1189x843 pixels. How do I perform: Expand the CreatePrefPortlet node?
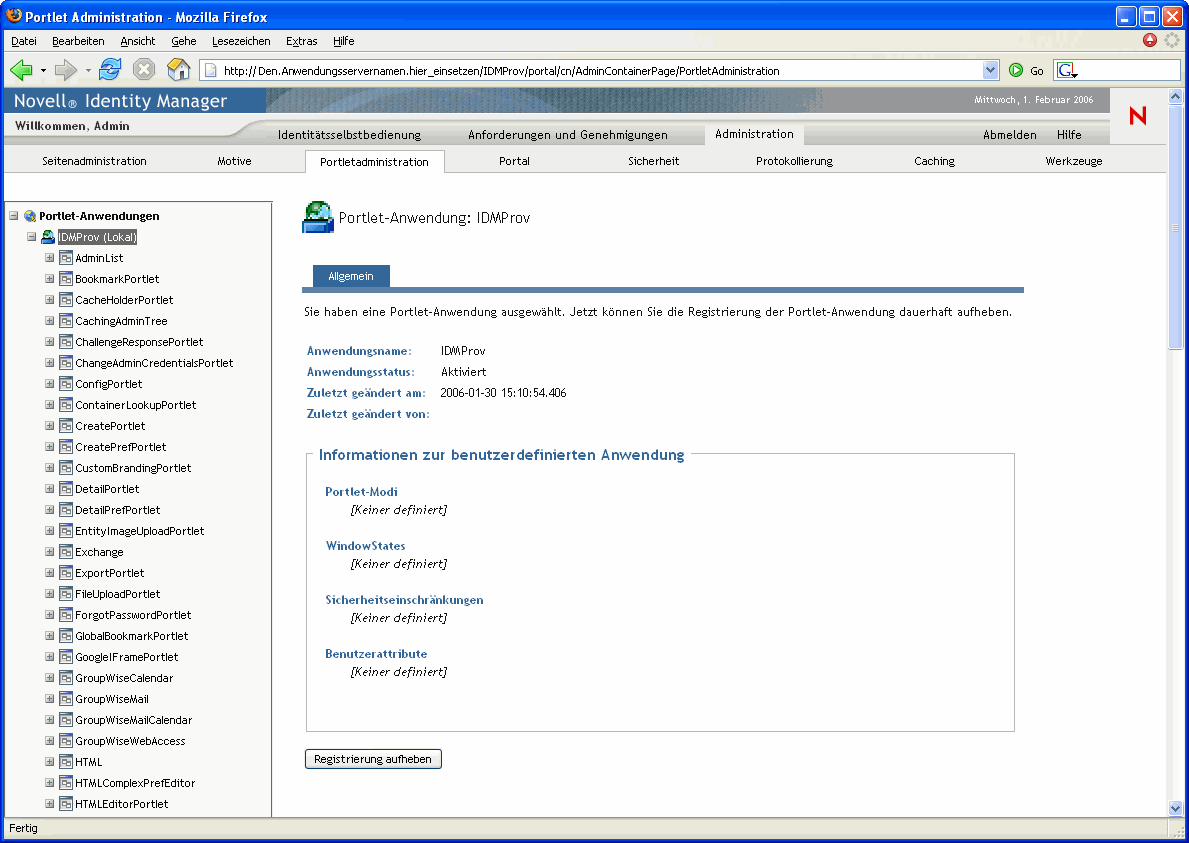click(x=49, y=447)
